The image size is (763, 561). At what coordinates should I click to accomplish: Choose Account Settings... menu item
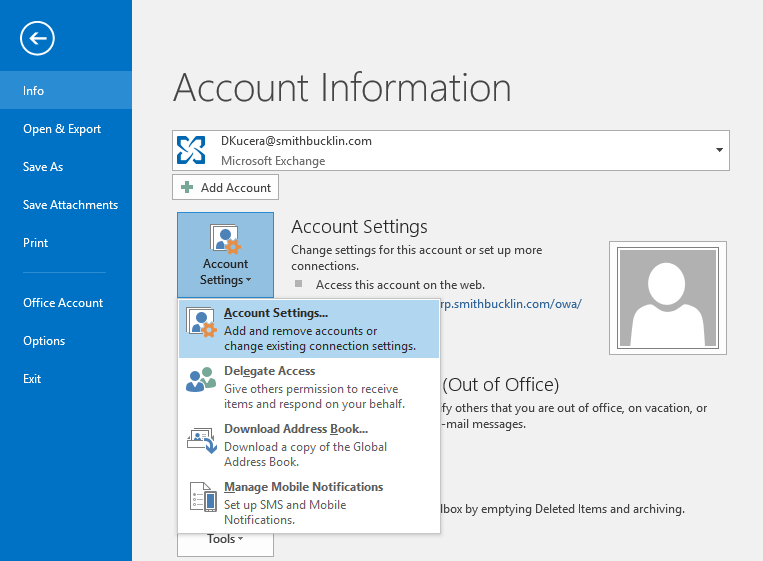pos(309,329)
